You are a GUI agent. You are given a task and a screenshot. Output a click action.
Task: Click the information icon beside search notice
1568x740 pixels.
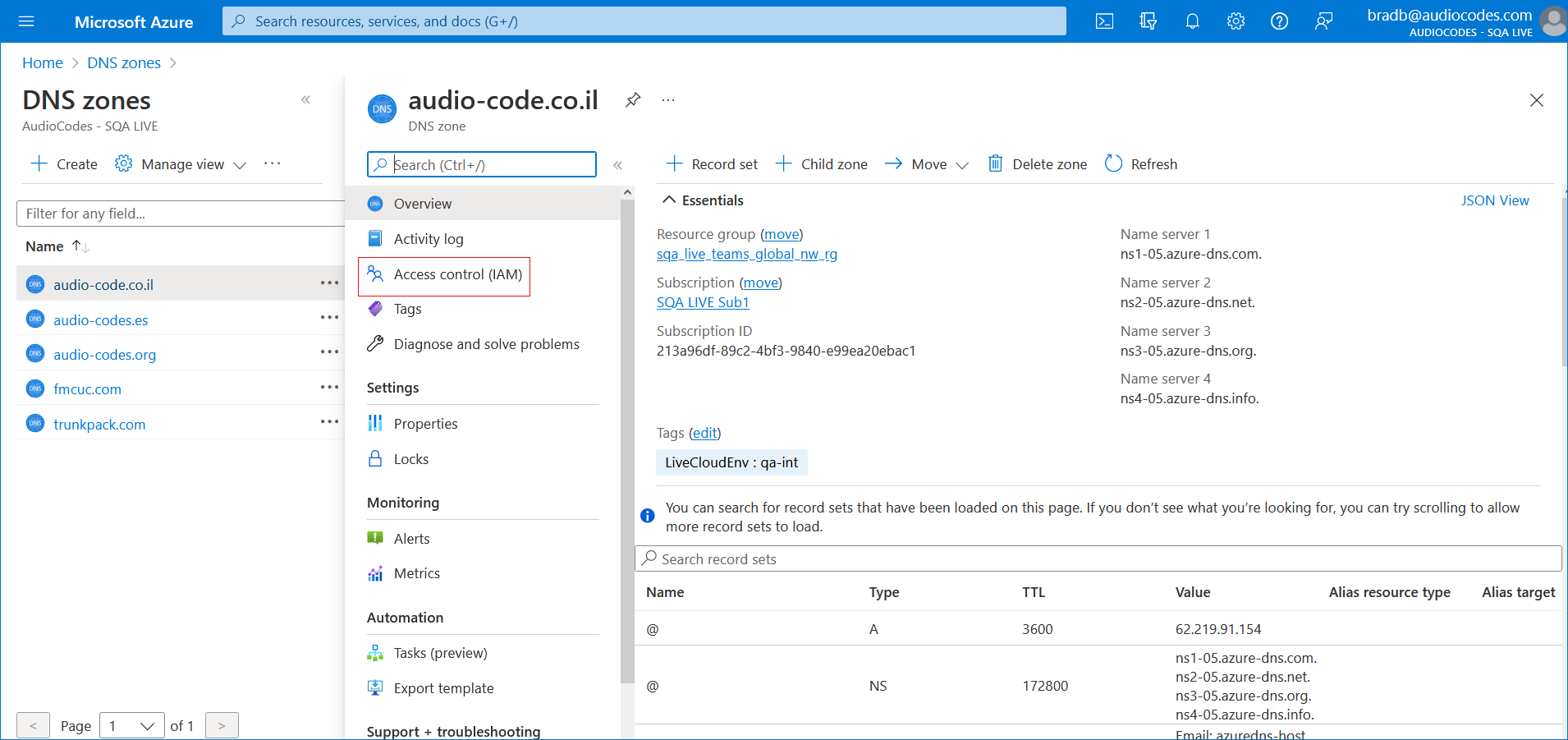648,516
